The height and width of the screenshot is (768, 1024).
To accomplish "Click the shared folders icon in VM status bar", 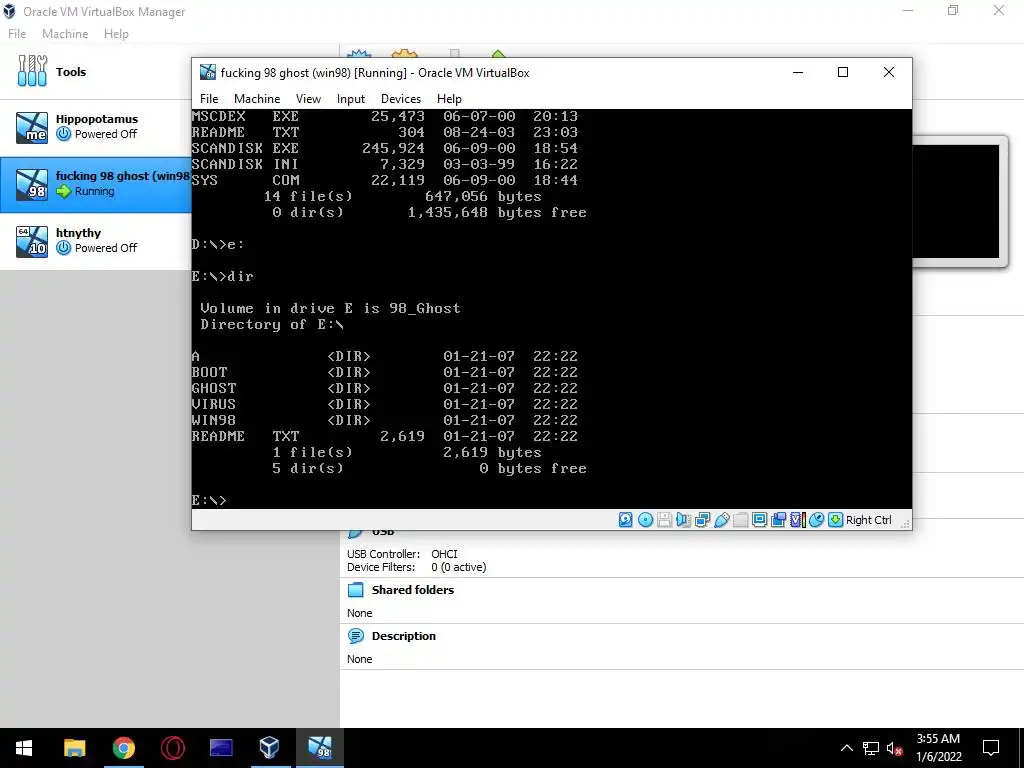I will click(740, 520).
